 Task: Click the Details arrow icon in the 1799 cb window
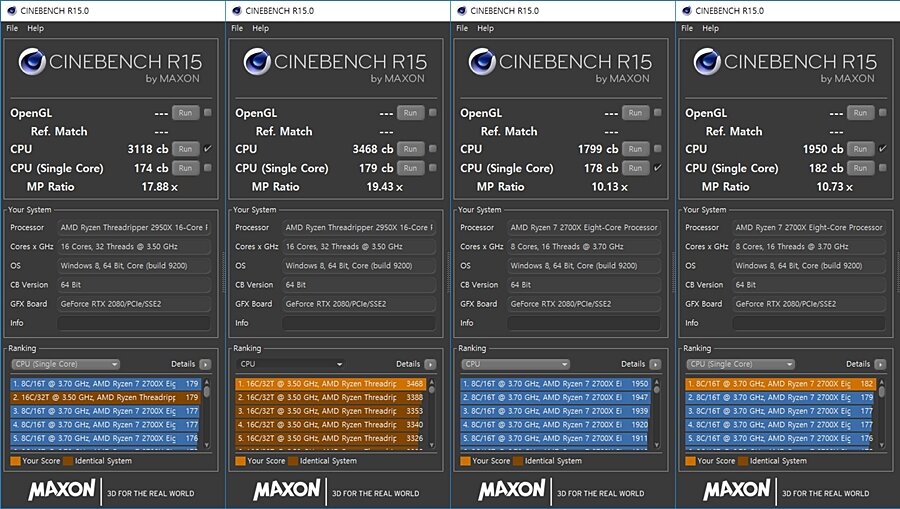pos(655,364)
